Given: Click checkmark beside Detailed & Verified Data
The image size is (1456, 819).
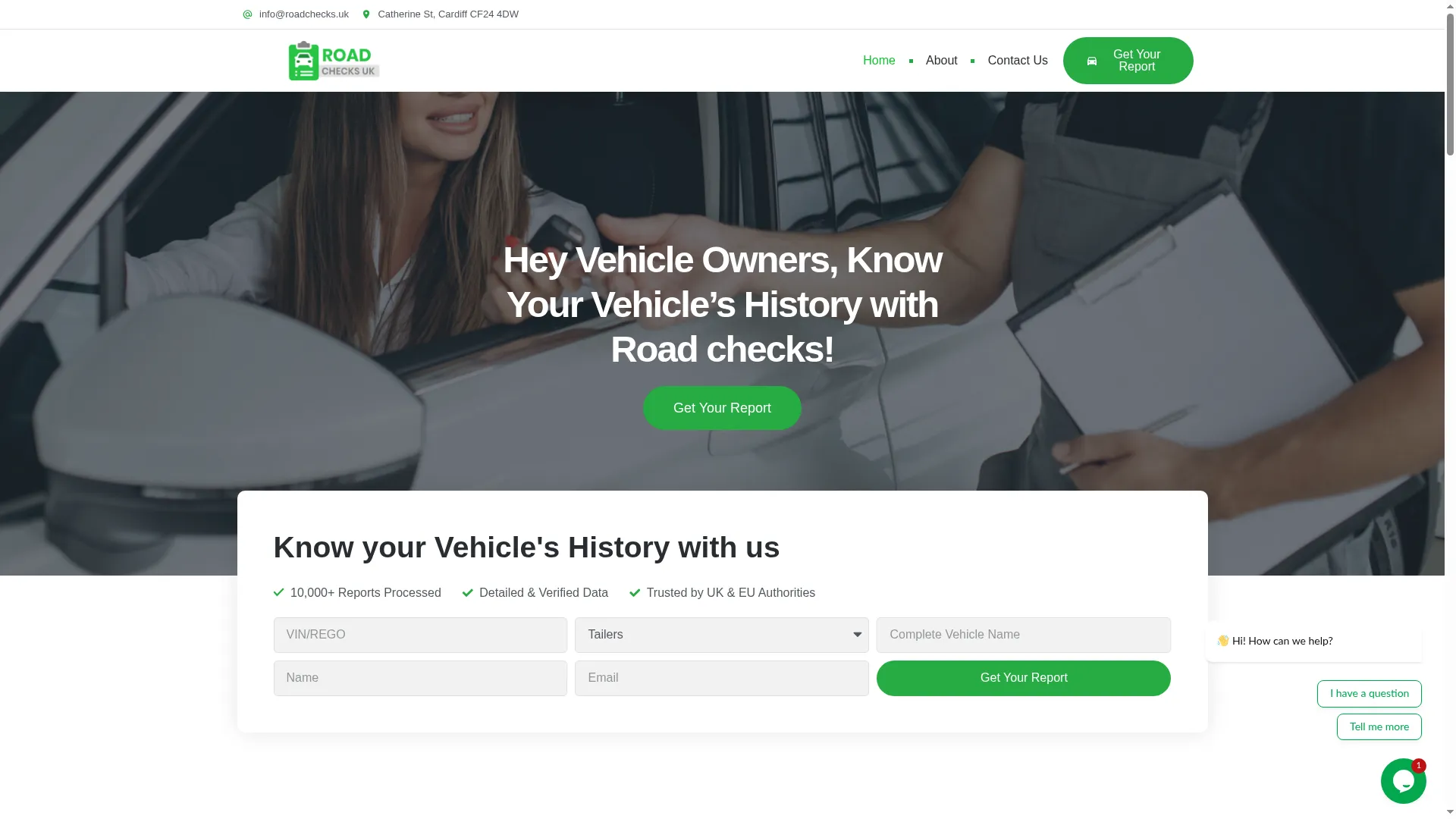Looking at the screenshot, I should (468, 592).
